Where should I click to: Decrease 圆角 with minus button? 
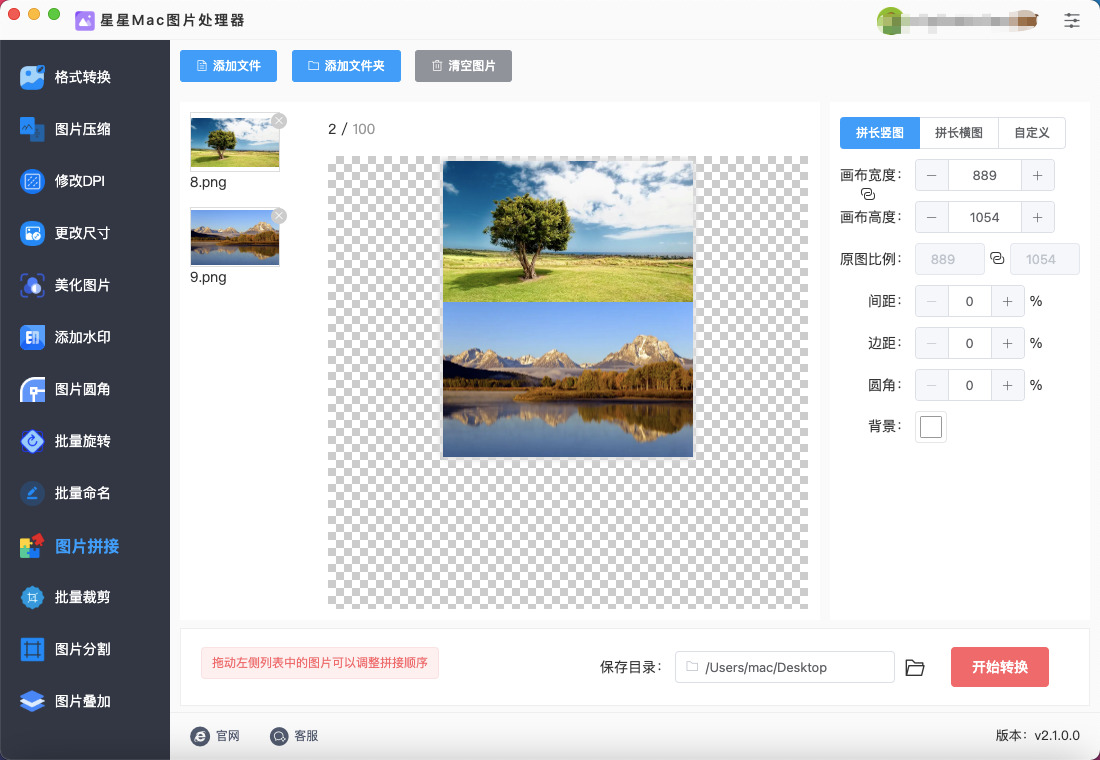932,385
